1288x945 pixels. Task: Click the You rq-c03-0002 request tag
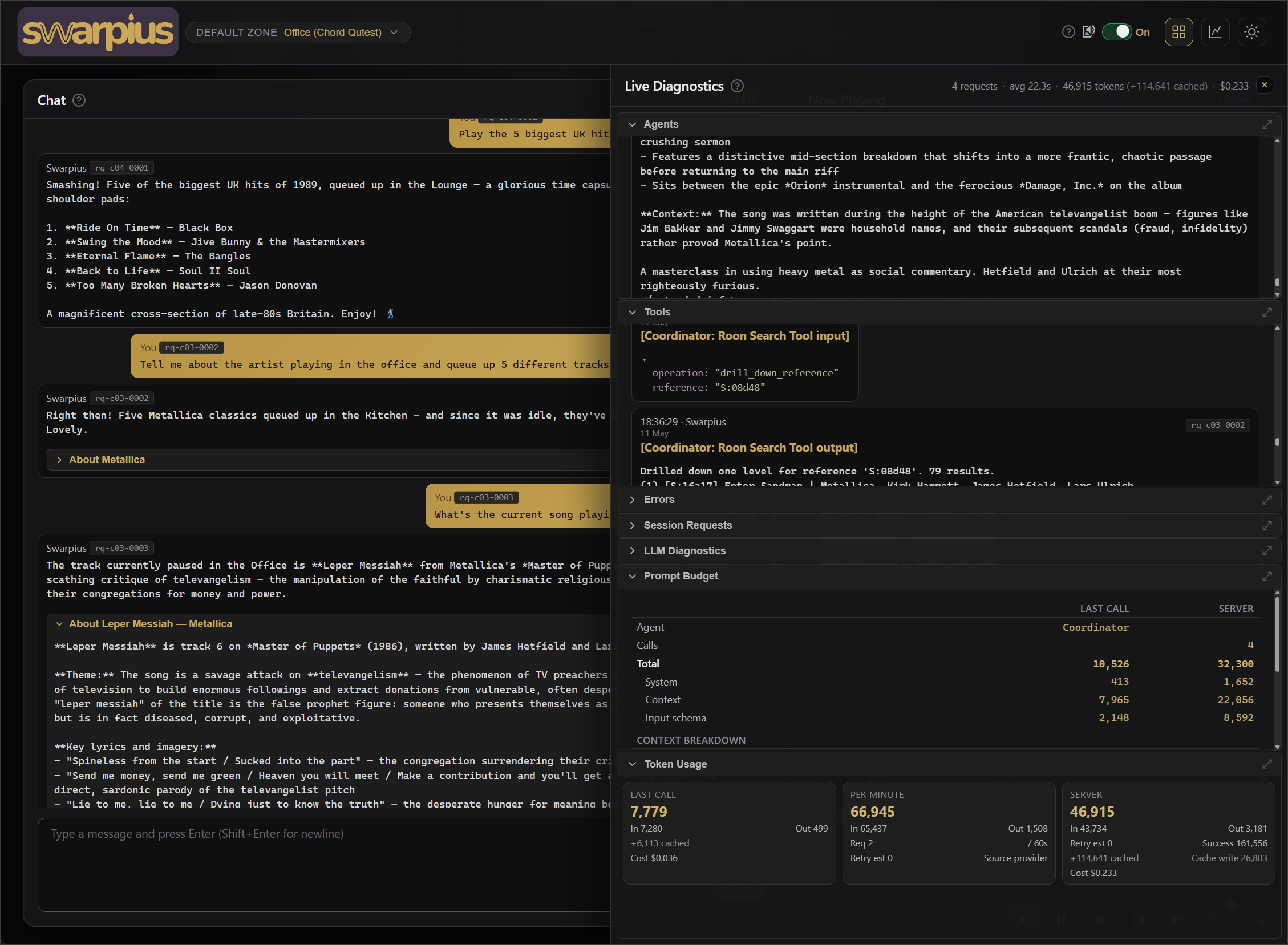point(192,348)
